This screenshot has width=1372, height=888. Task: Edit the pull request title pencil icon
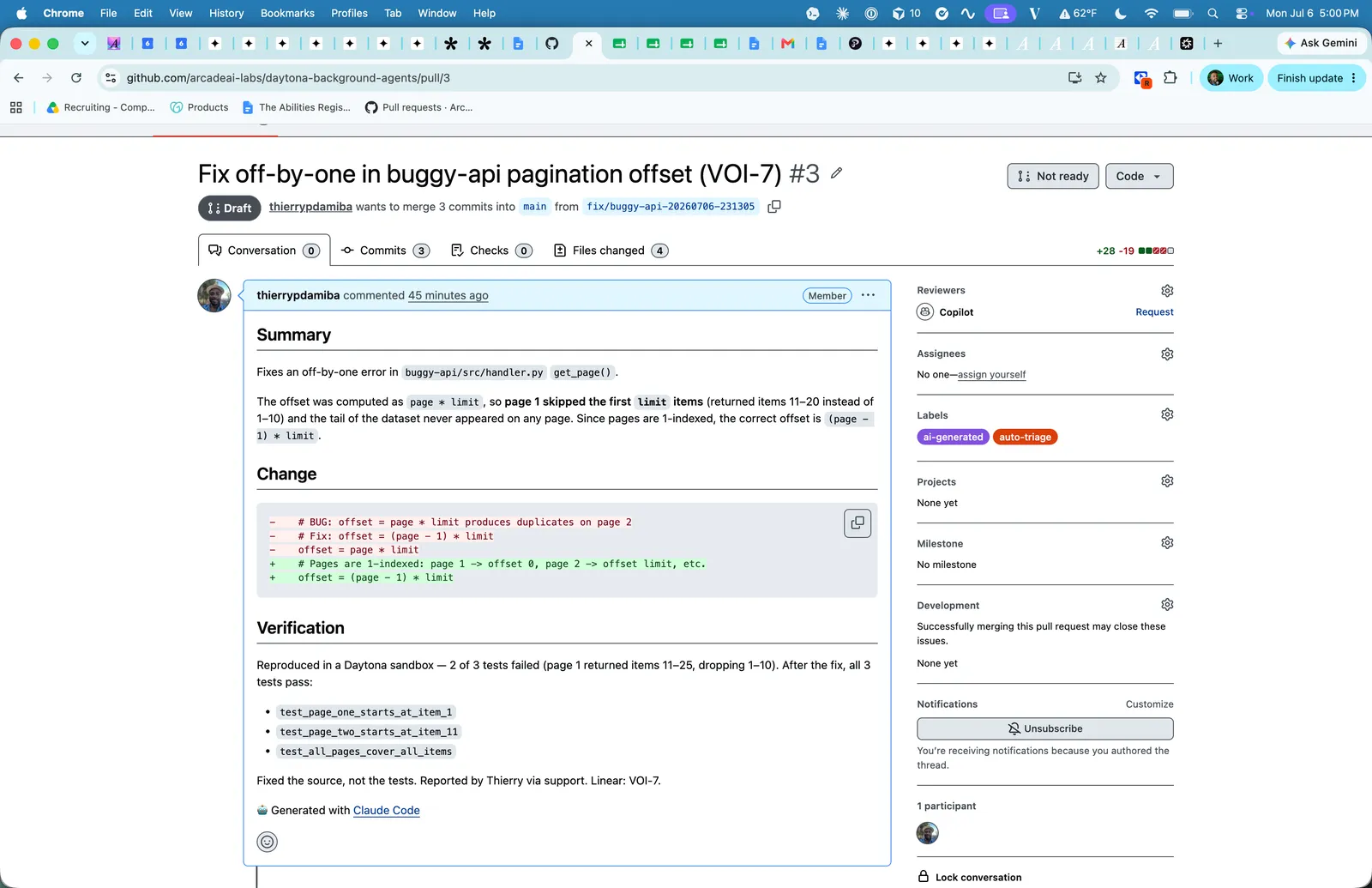(837, 173)
